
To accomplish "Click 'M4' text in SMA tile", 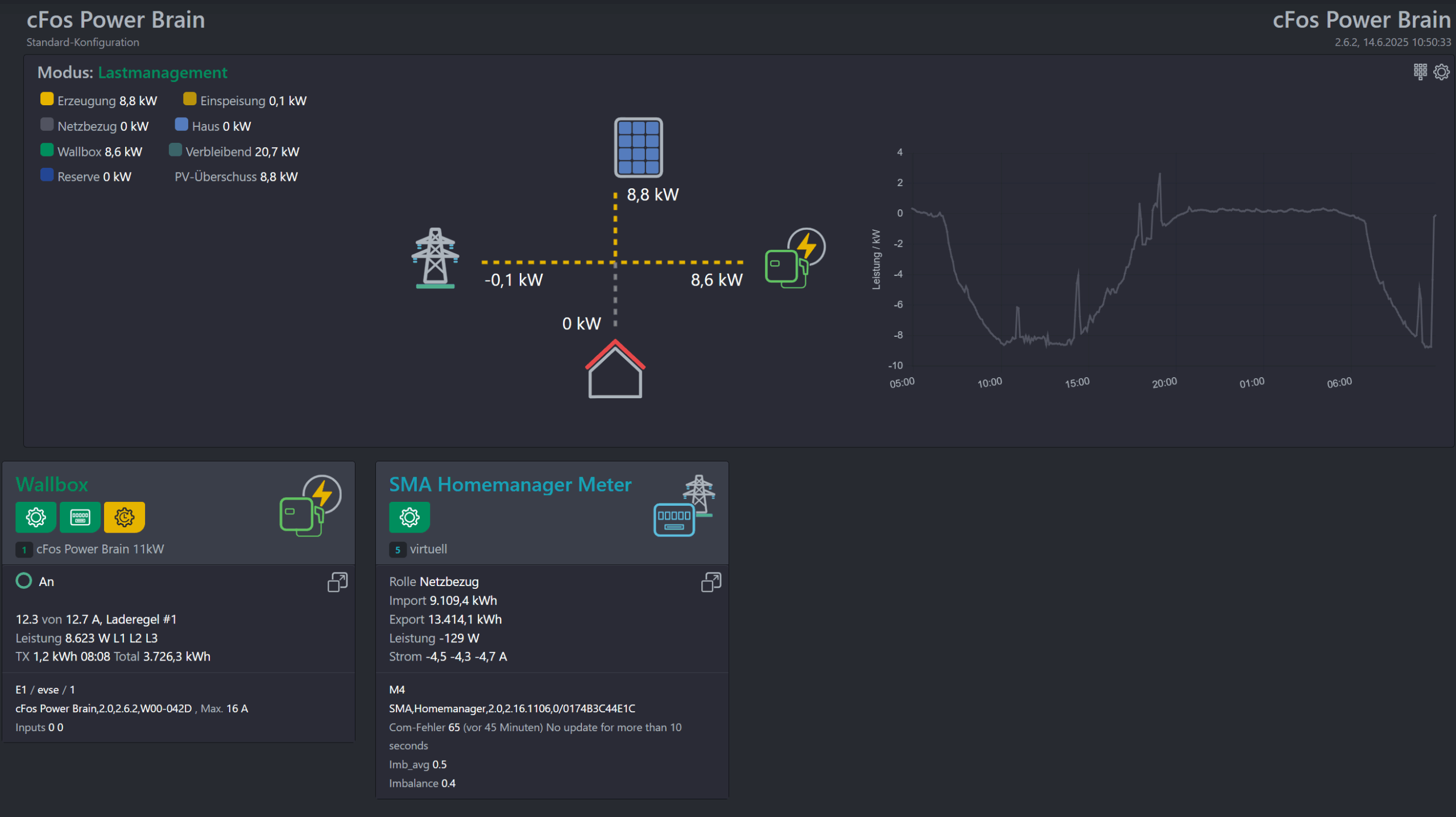I will click(x=397, y=690).
